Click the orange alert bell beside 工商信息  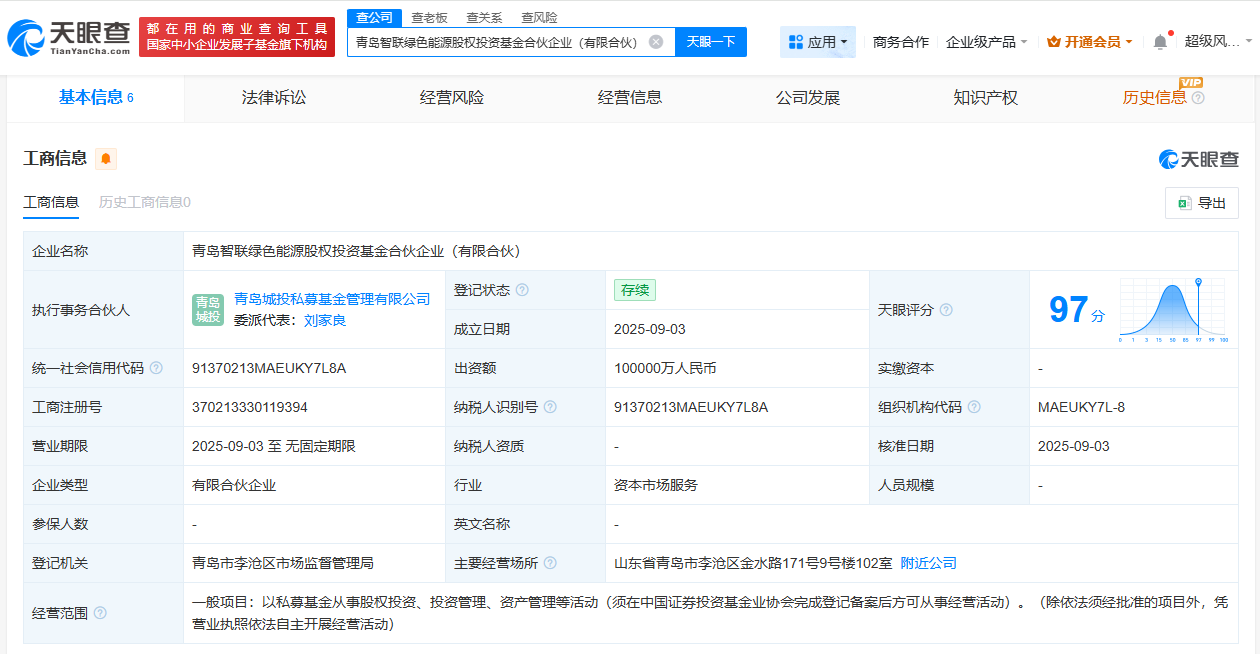[105, 159]
